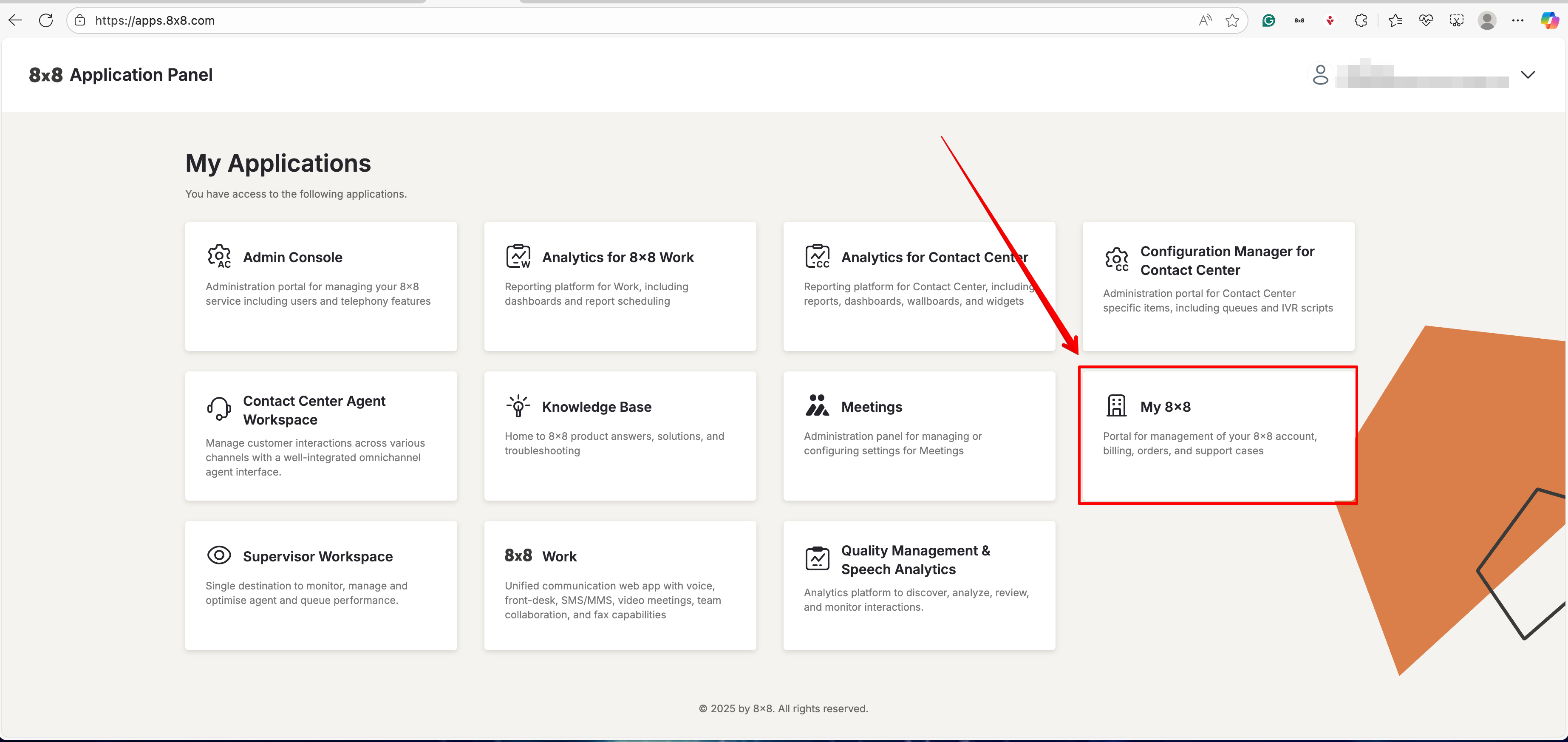Click the Quality Management & Speech Analytics icon

[817, 559]
